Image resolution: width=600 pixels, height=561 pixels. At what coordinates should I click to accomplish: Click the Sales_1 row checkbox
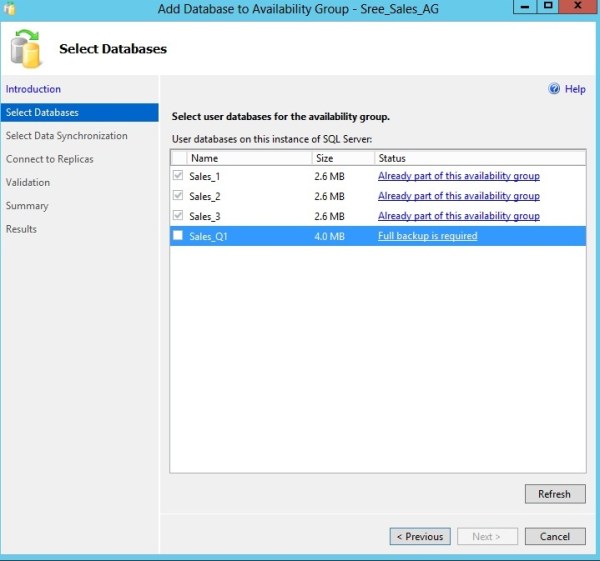click(x=178, y=176)
